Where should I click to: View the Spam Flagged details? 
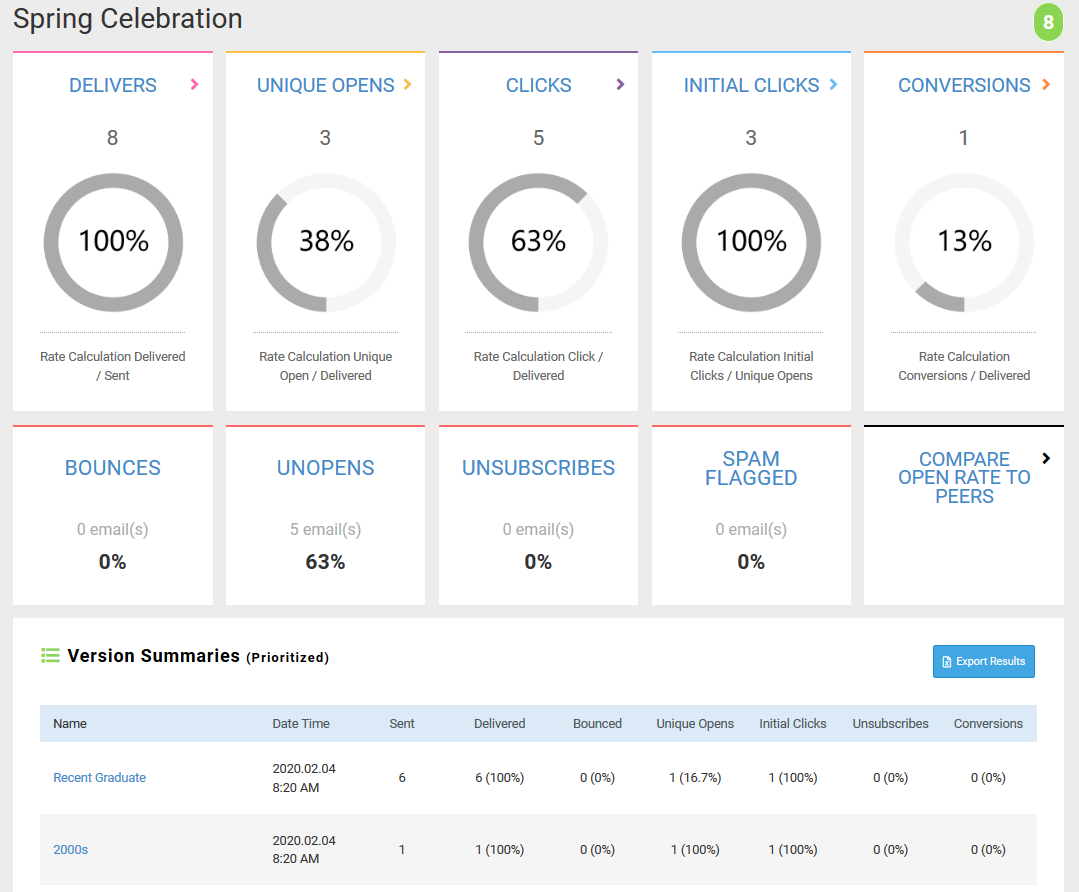[750, 468]
